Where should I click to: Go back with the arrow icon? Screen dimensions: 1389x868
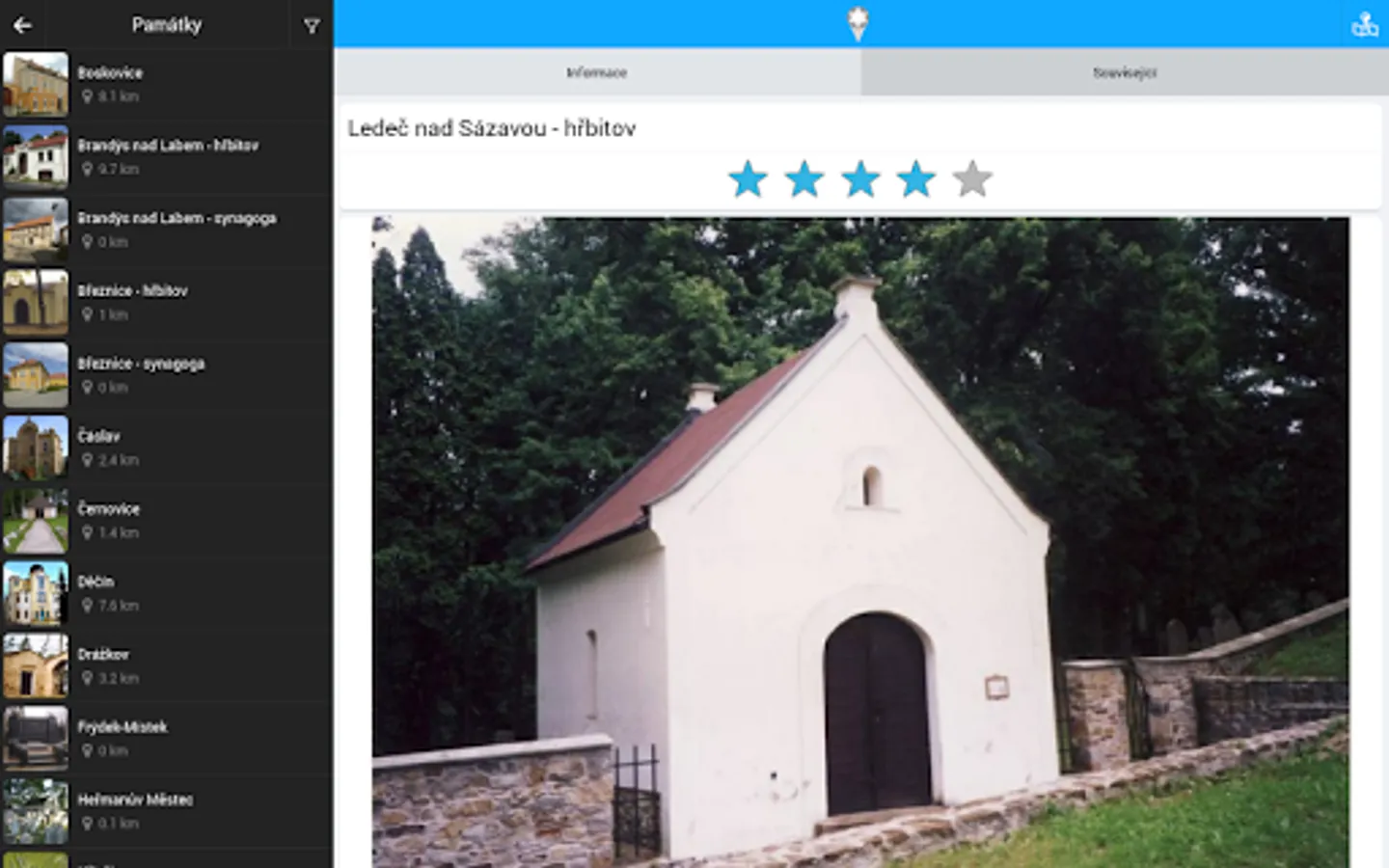pos(22,26)
